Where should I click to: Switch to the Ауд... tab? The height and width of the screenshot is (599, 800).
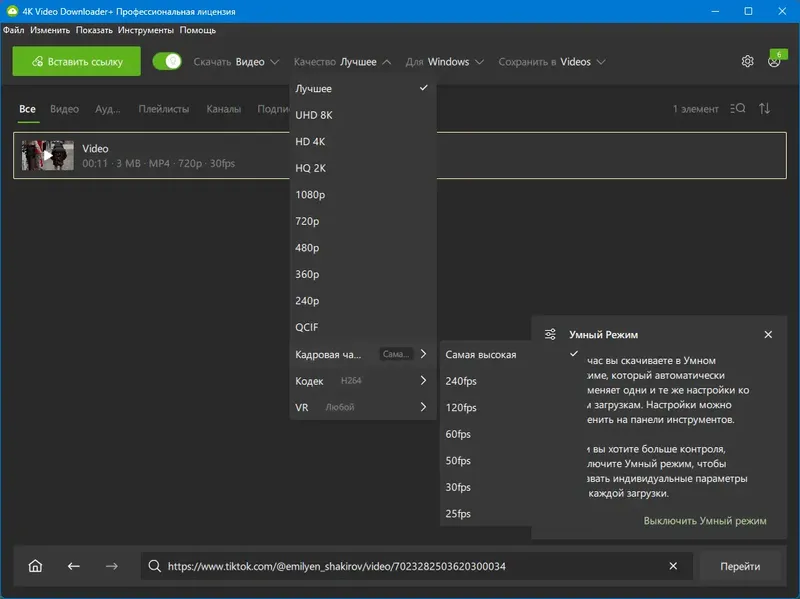pyautogui.click(x=108, y=109)
